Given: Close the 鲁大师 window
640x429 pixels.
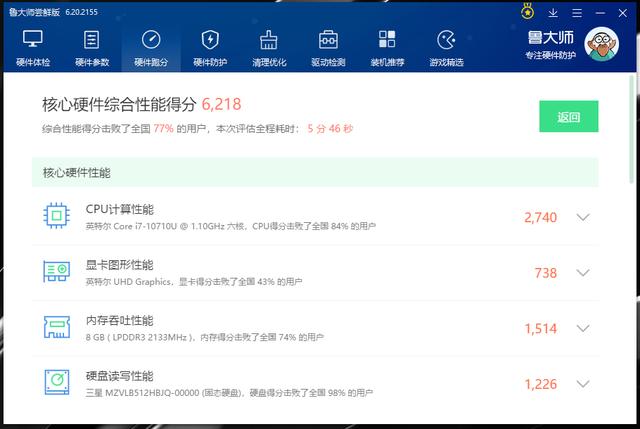Looking at the screenshot, I should point(622,13).
